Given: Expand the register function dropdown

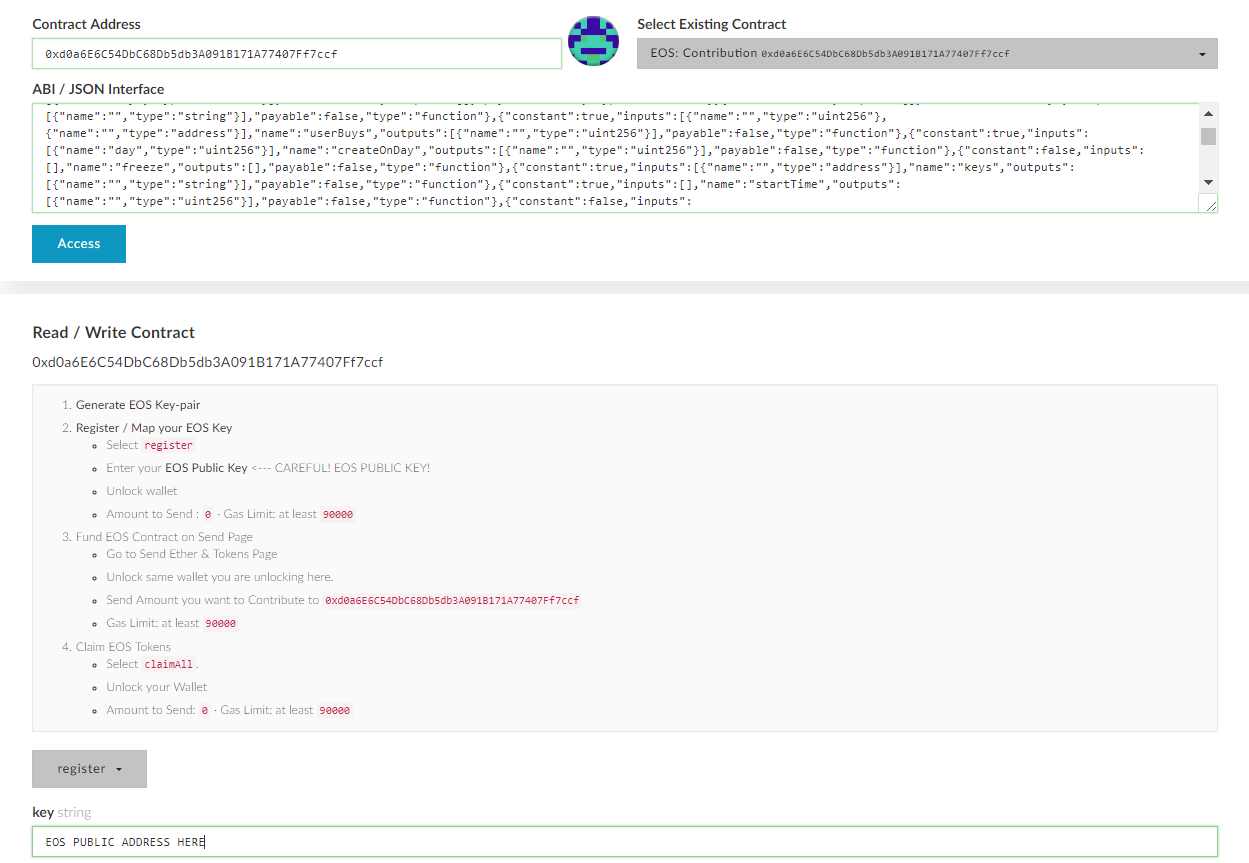Looking at the screenshot, I should pyautogui.click(x=89, y=769).
